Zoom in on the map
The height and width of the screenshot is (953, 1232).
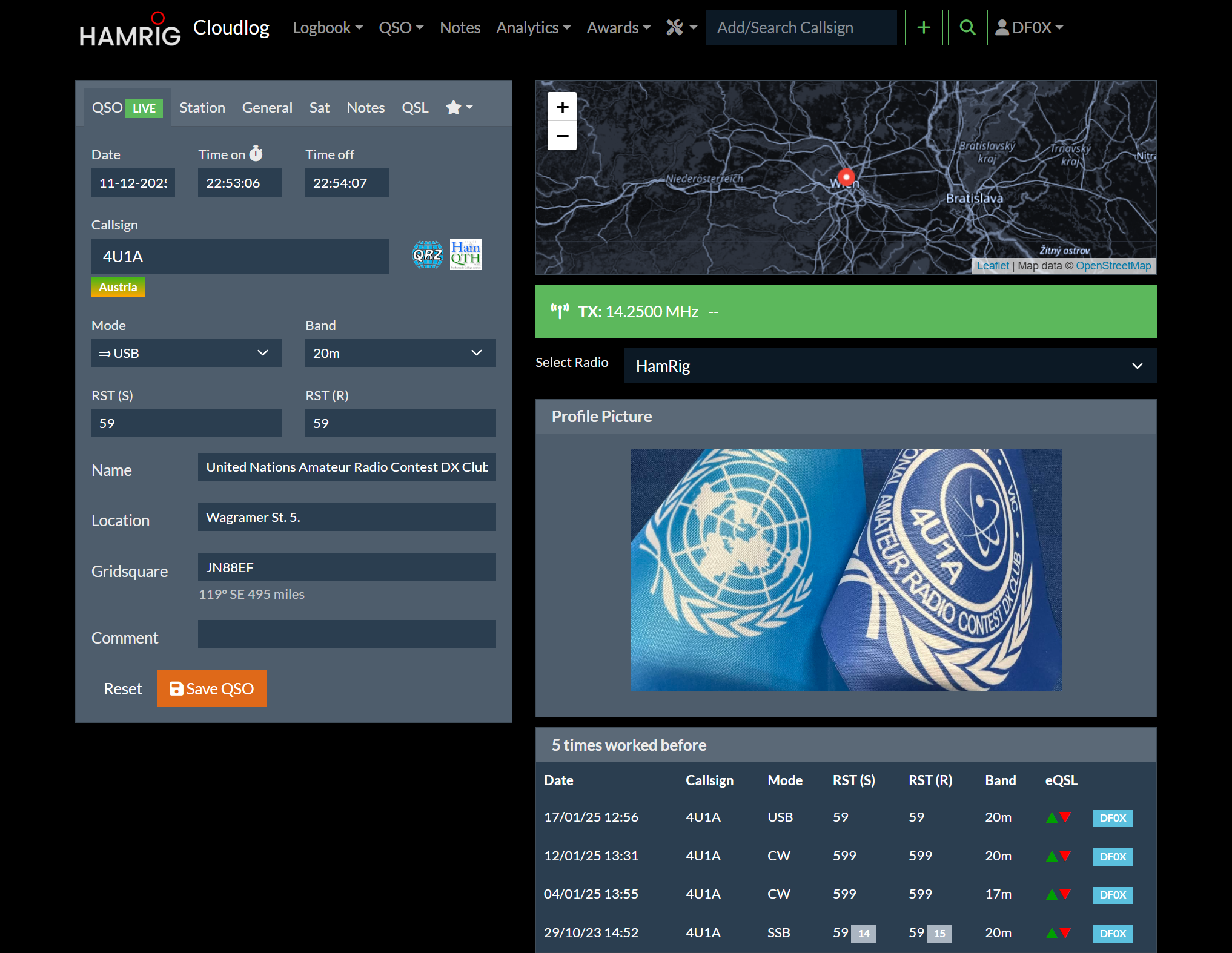point(562,107)
